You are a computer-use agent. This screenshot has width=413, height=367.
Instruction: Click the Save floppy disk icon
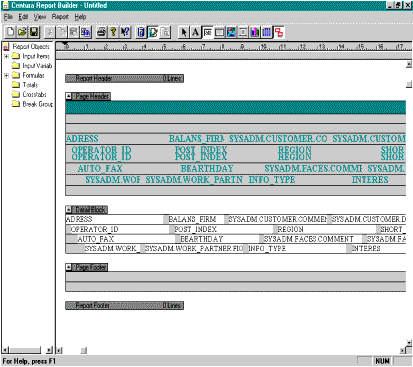pos(34,32)
